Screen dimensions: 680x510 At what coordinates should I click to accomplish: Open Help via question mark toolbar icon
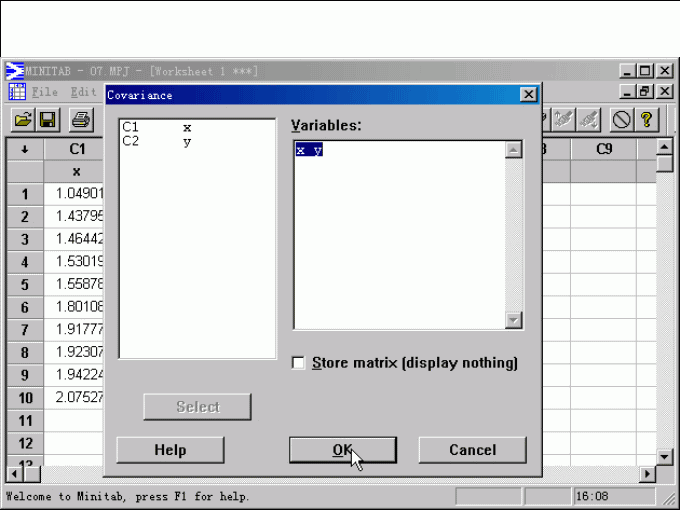pyautogui.click(x=647, y=120)
